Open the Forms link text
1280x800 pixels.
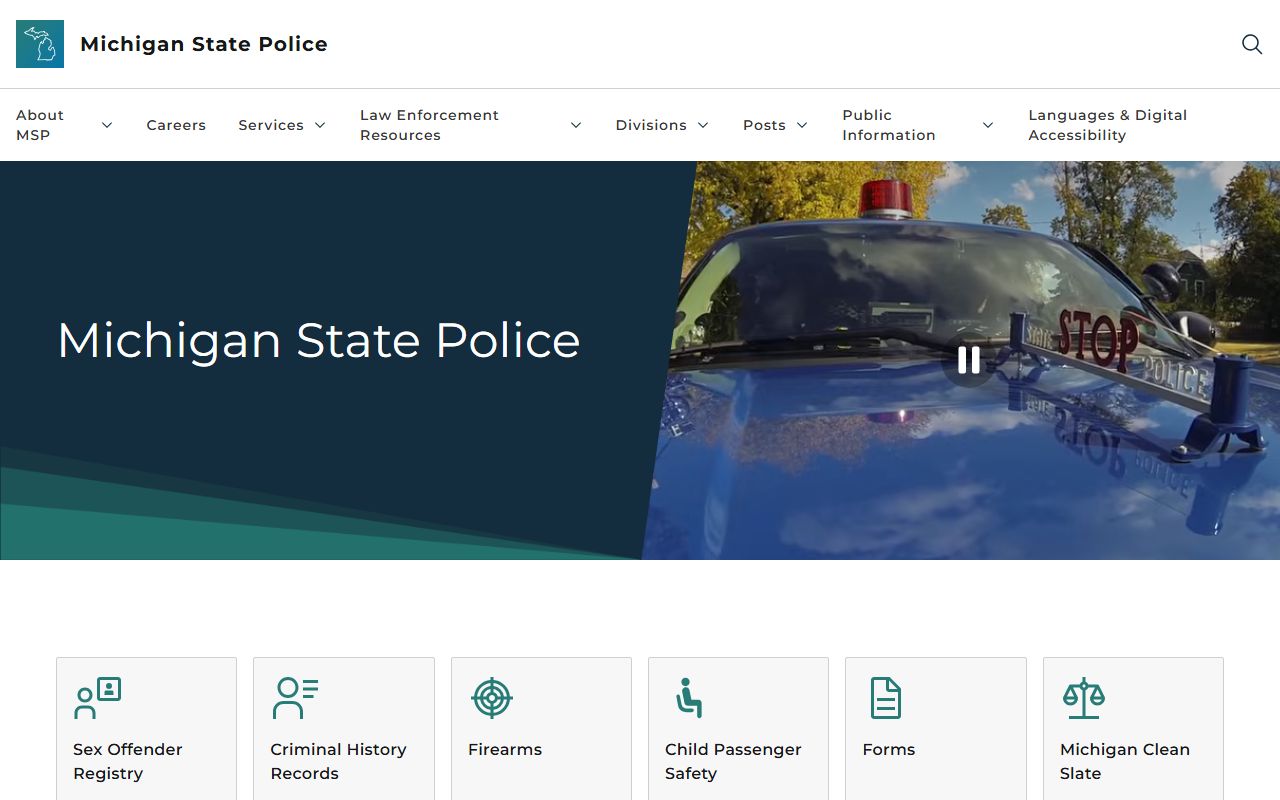889,749
